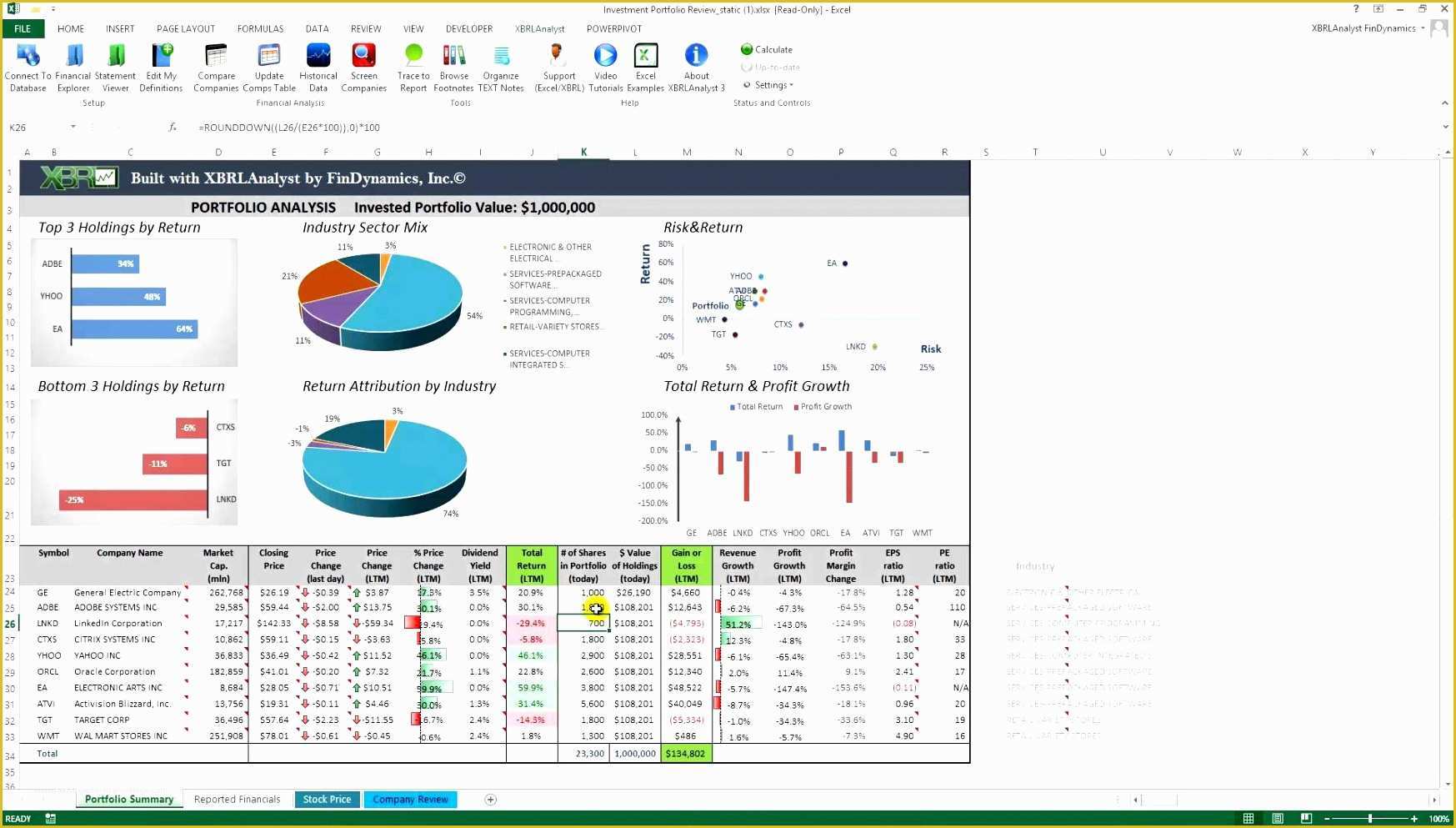
Task: Open XBRLAnalyst FinDynamics account dropdown
Action: [x=1367, y=28]
